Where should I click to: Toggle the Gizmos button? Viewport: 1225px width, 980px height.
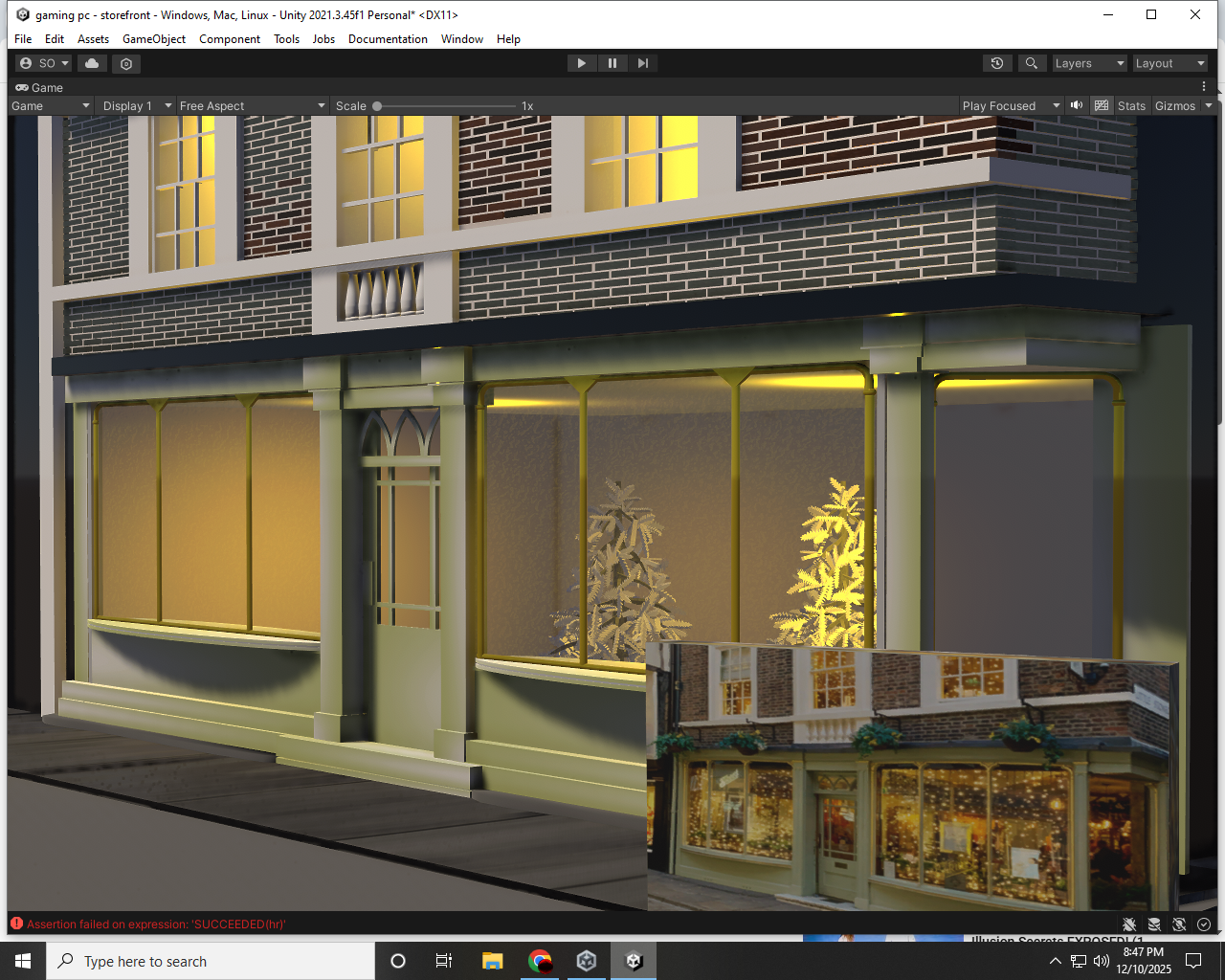(x=1175, y=106)
